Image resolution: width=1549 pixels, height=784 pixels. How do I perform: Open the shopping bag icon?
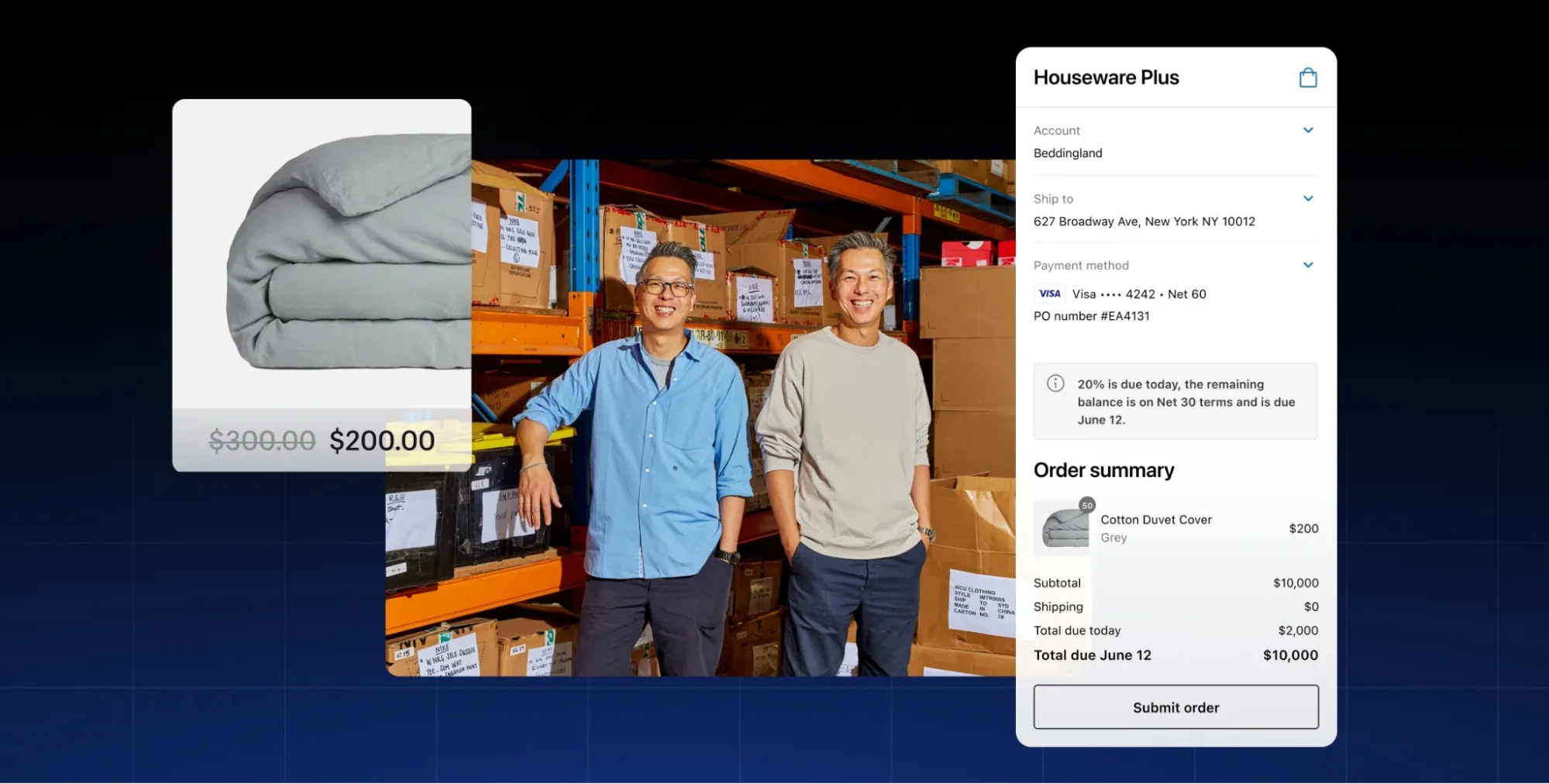point(1308,77)
